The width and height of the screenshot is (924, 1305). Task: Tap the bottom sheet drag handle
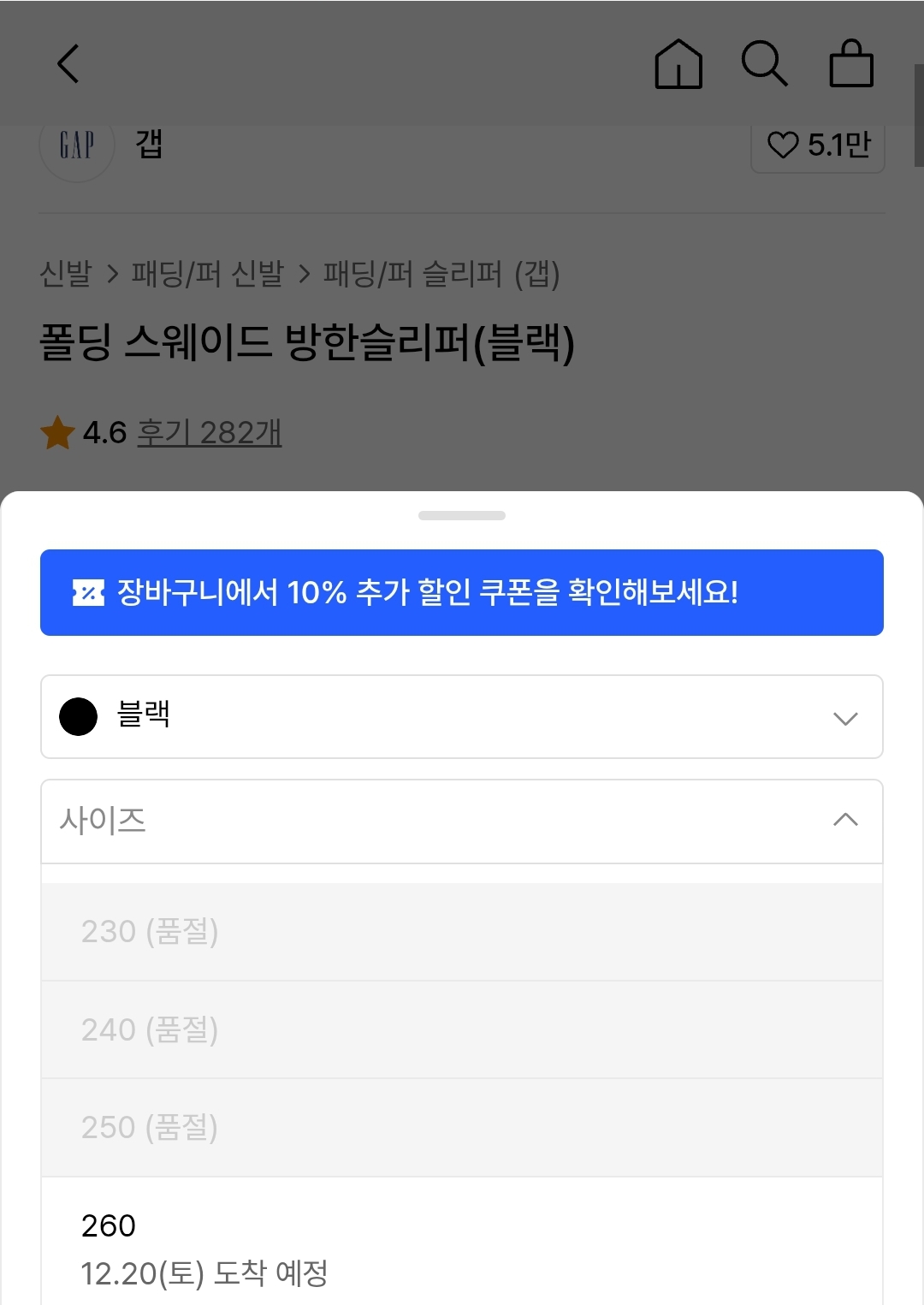[462, 516]
